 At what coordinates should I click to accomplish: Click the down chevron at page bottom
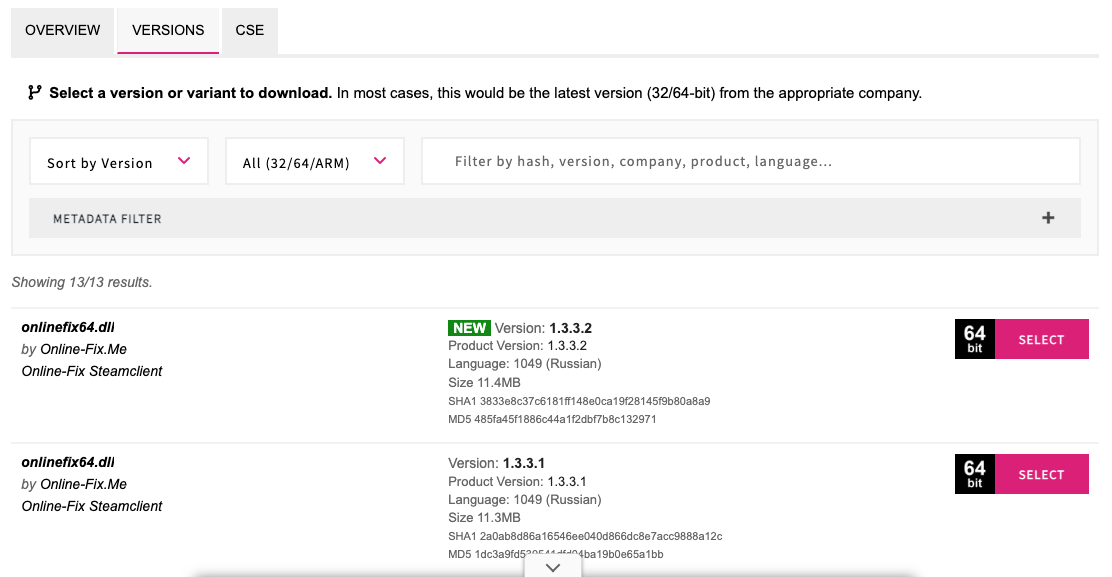[553, 567]
